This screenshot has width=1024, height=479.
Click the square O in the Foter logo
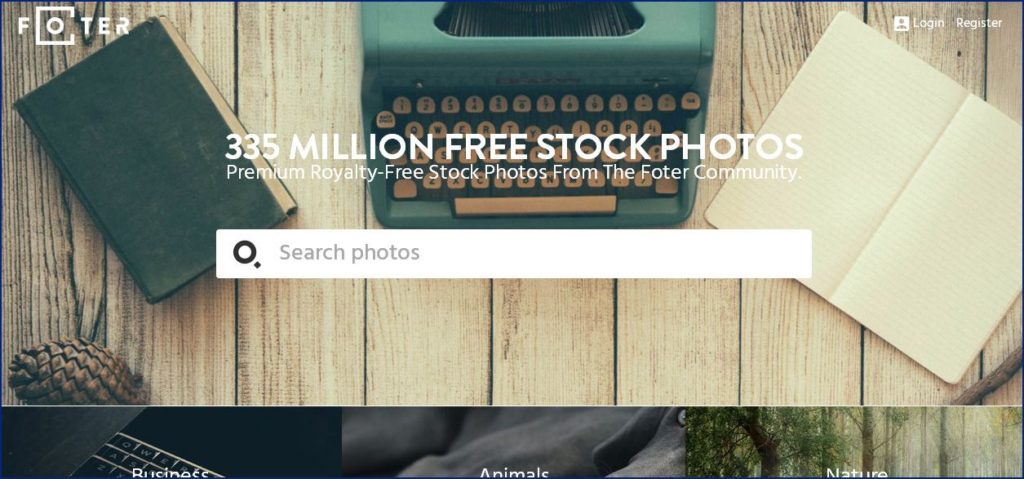[x=56, y=25]
